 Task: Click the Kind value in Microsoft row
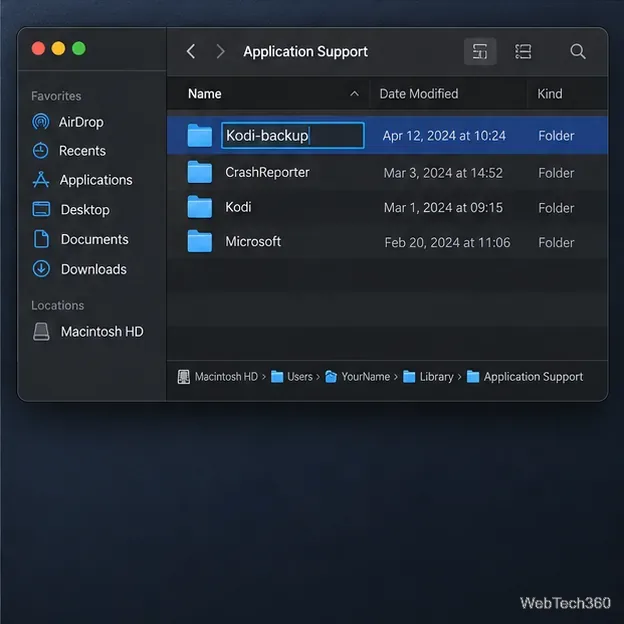(x=556, y=242)
